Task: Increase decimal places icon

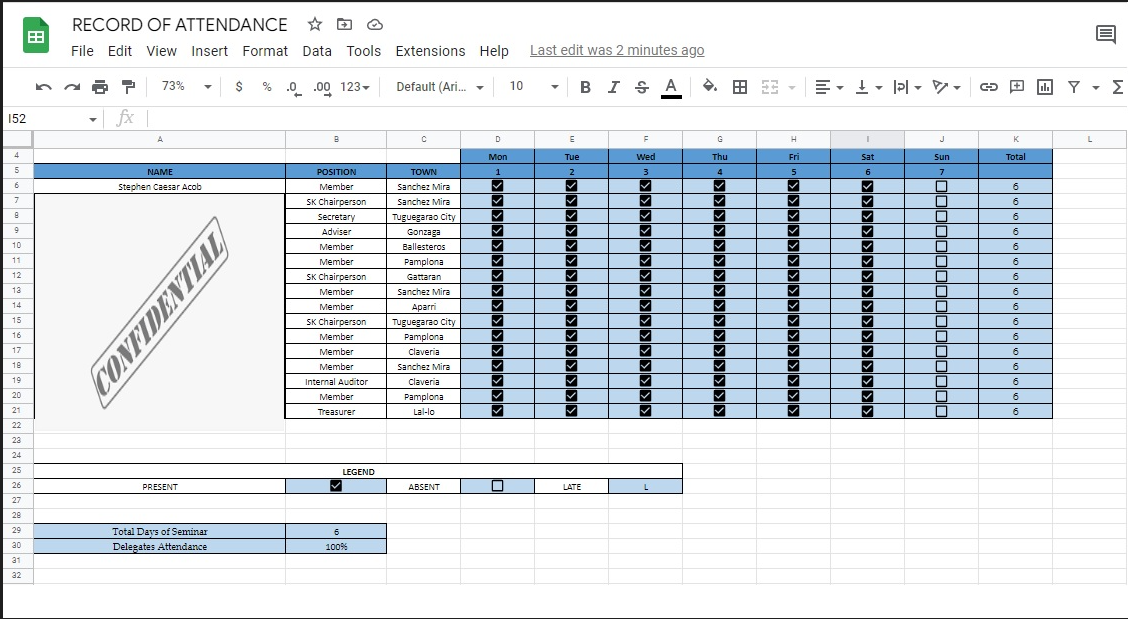Action: [322, 88]
